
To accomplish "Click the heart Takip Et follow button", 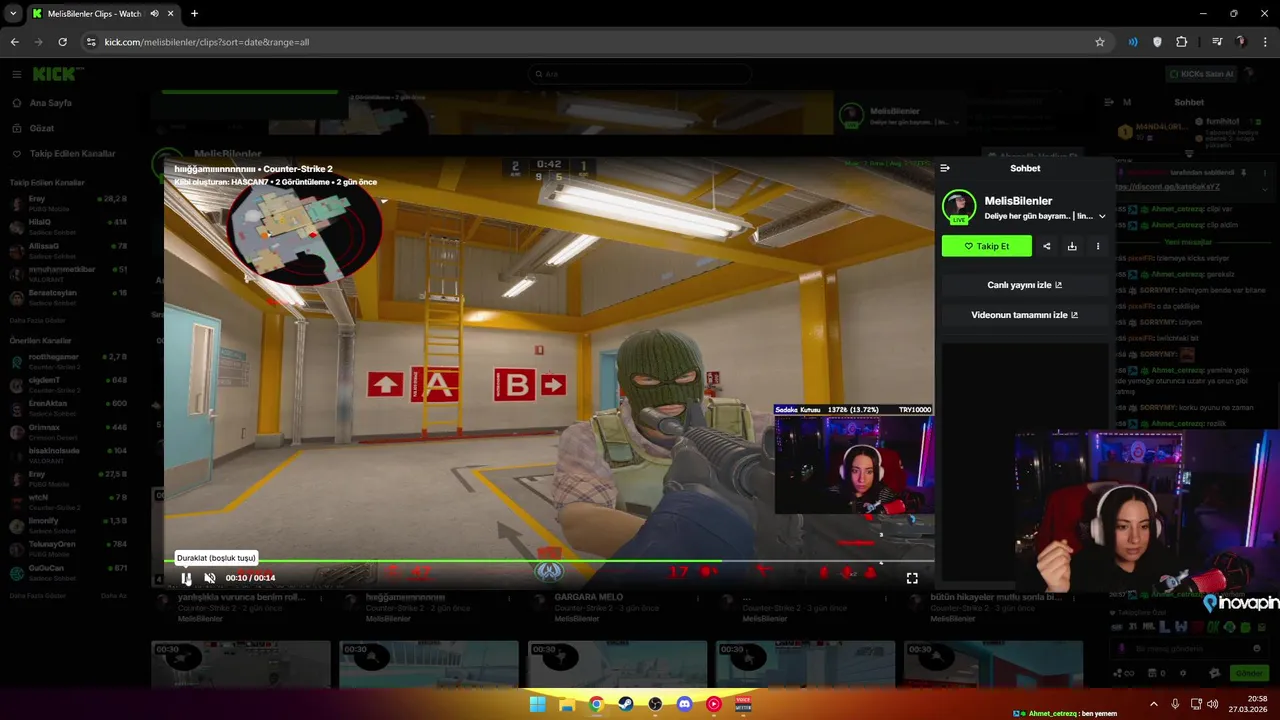I will click(986, 246).
